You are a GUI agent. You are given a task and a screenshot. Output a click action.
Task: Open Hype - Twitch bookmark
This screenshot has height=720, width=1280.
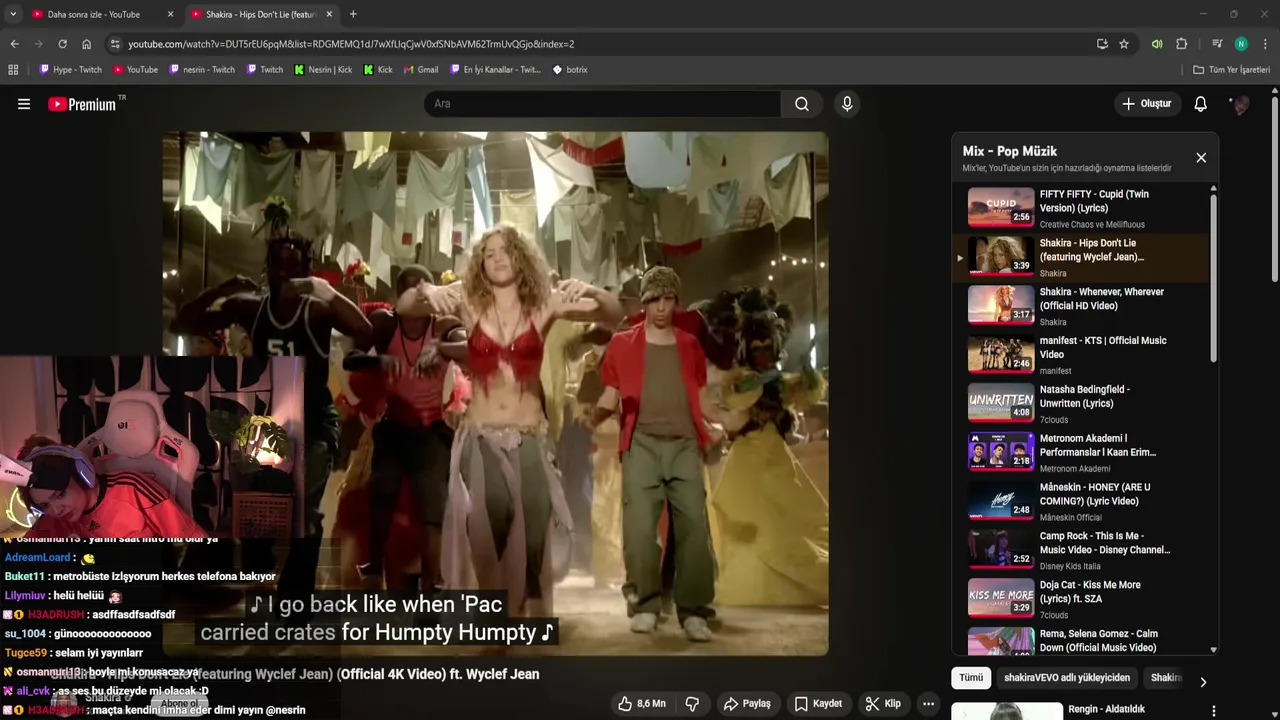tap(70, 70)
